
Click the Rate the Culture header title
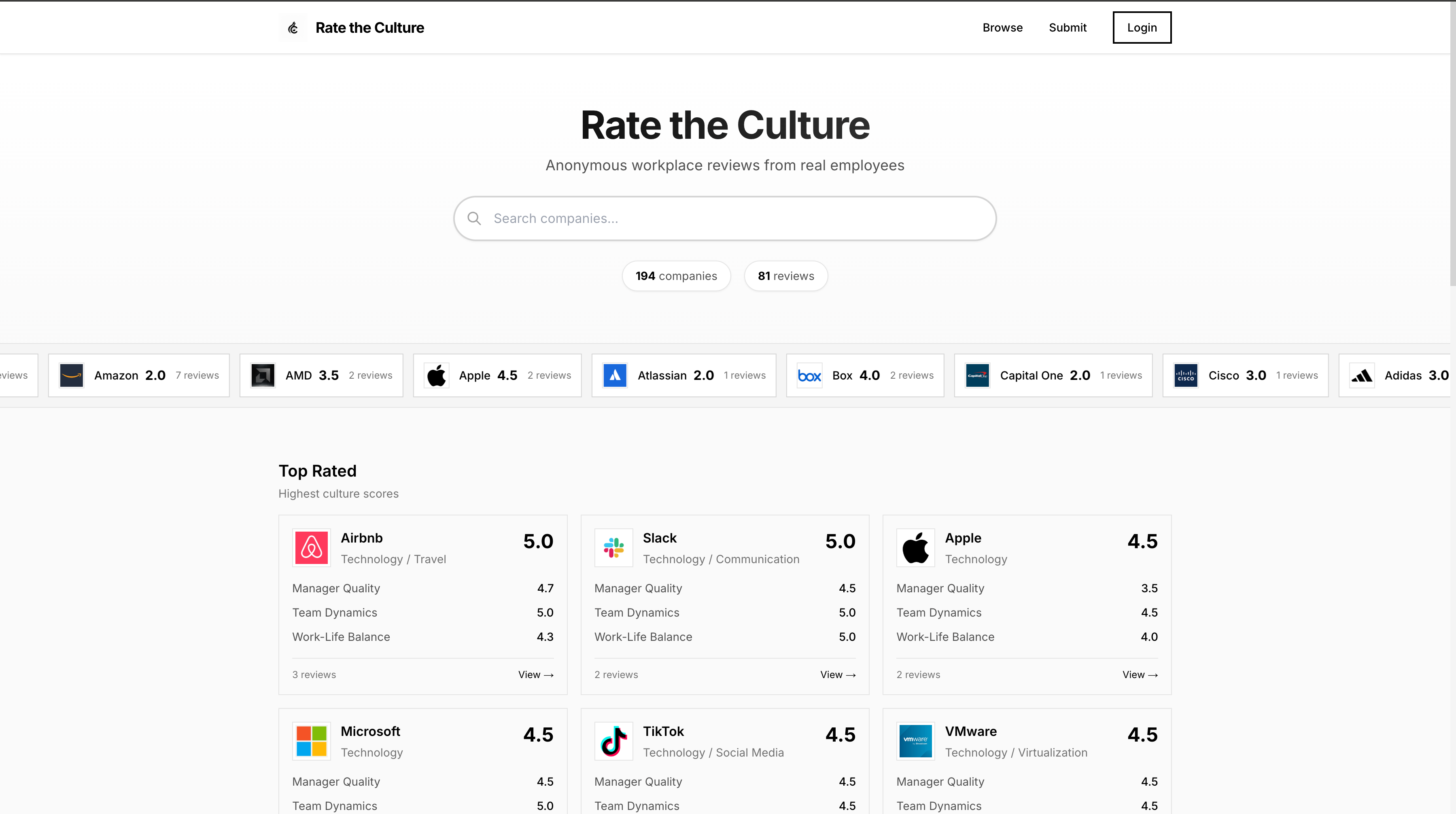[369, 28]
